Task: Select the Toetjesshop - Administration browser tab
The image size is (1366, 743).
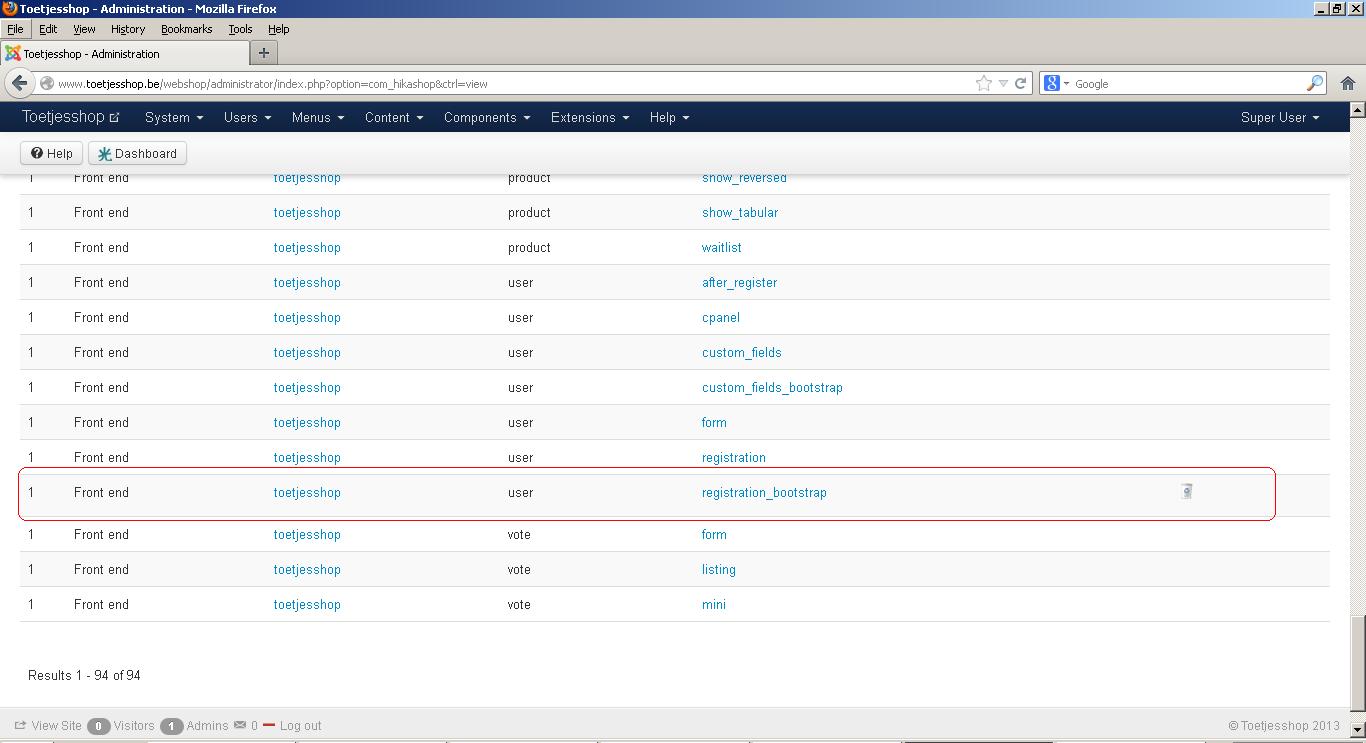Action: pyautogui.click(x=124, y=53)
